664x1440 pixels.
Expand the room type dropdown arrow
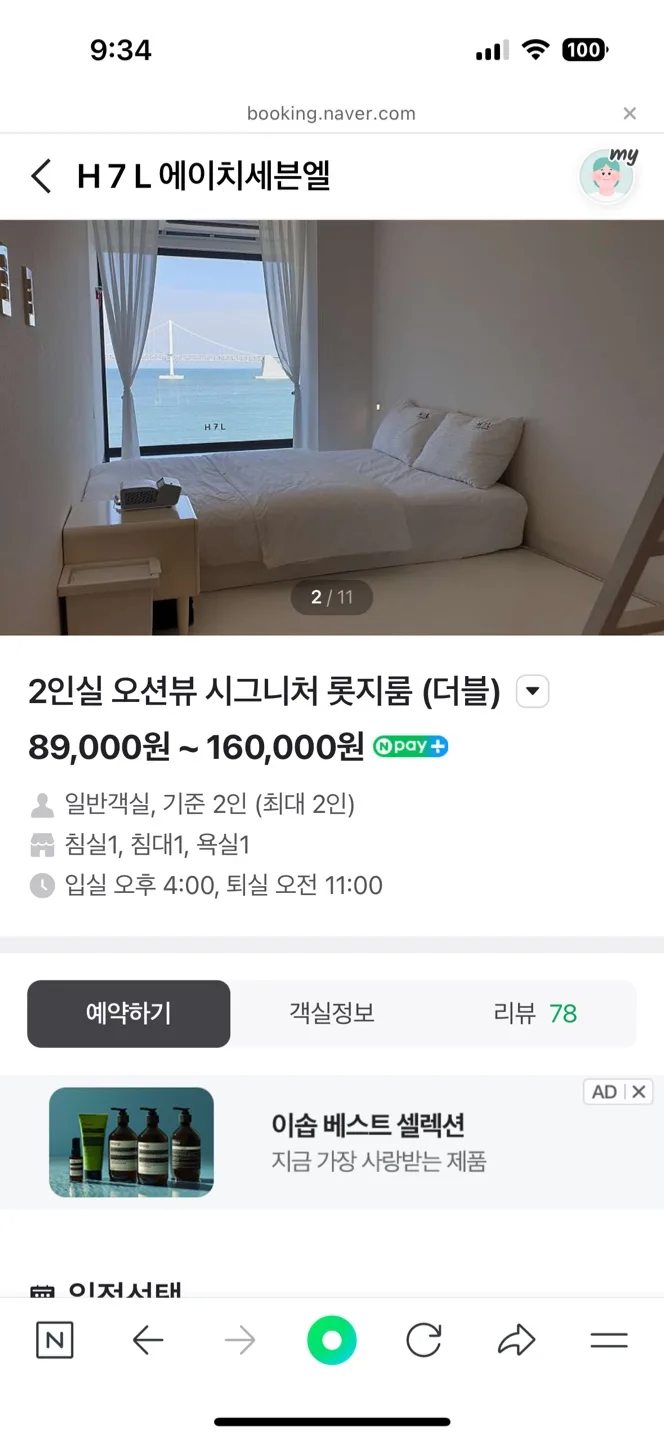click(x=532, y=692)
